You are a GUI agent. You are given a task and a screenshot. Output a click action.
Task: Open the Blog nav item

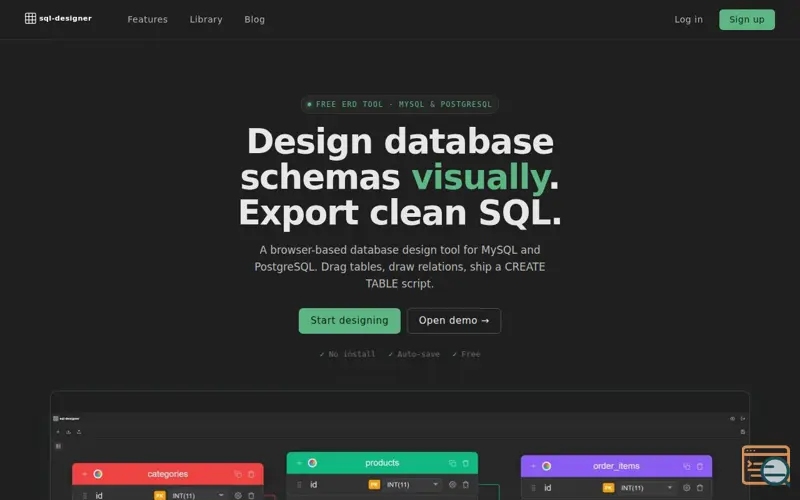255,19
